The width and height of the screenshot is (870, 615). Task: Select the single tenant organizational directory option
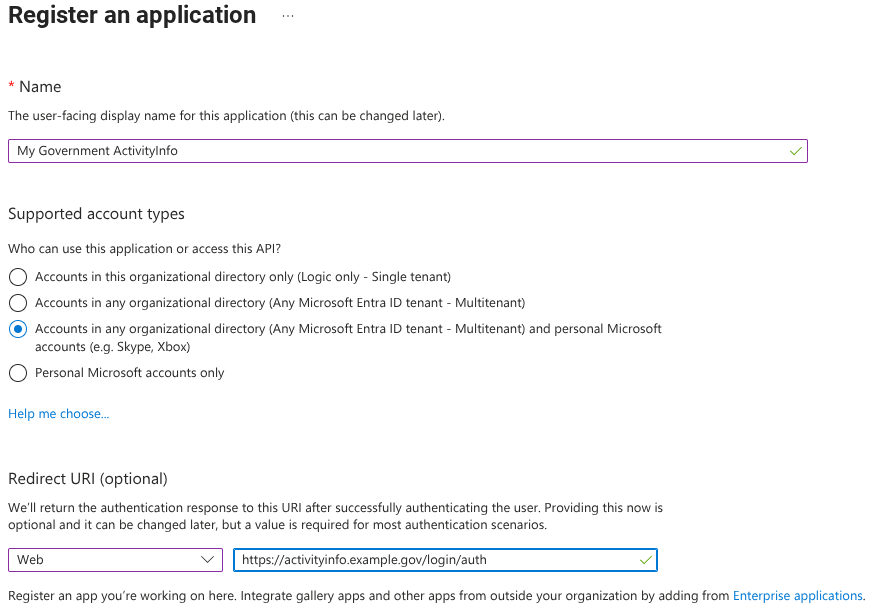pos(17,276)
